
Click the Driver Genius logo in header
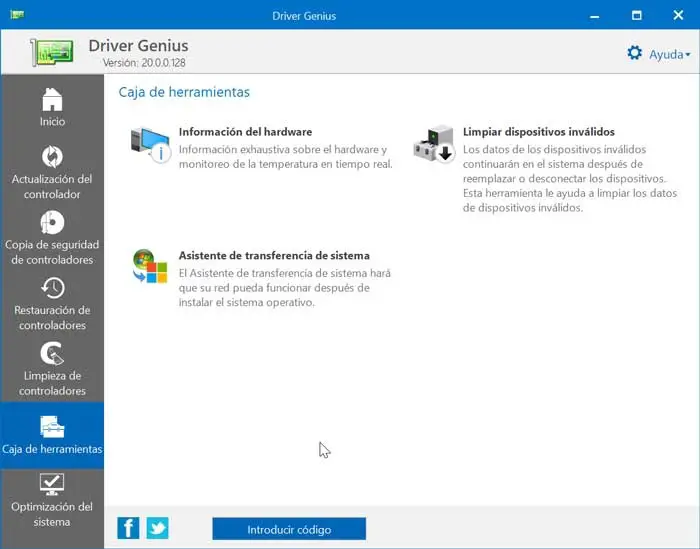click(x=52, y=52)
